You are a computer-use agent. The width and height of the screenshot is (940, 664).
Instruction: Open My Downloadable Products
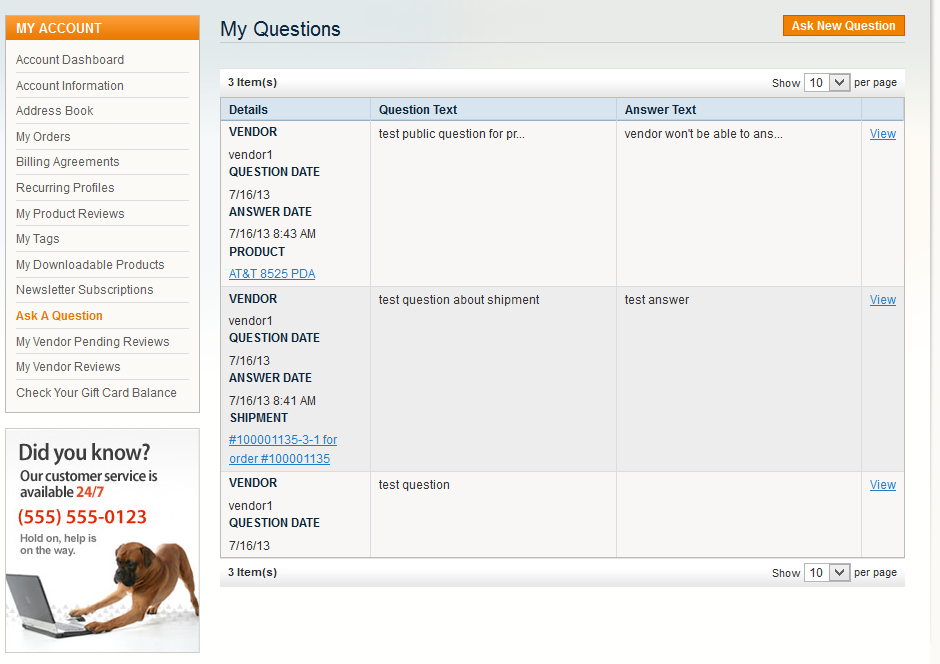pyautogui.click(x=90, y=264)
